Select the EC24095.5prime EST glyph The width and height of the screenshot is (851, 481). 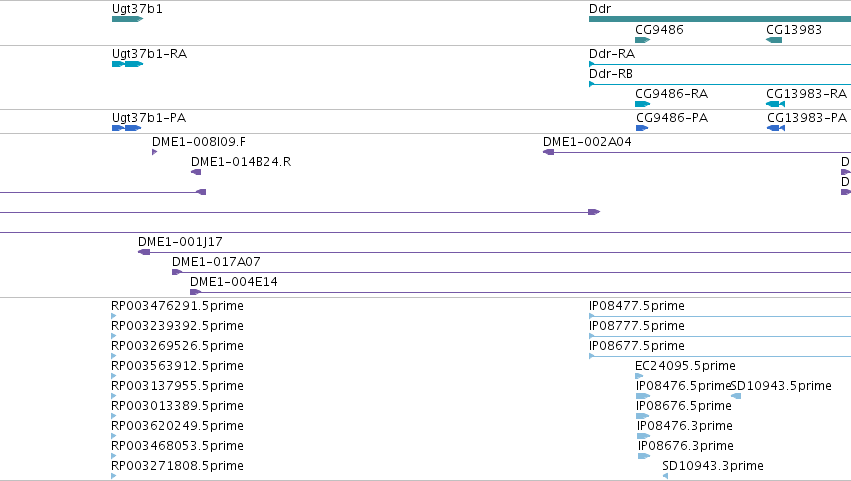pyautogui.click(x=639, y=376)
